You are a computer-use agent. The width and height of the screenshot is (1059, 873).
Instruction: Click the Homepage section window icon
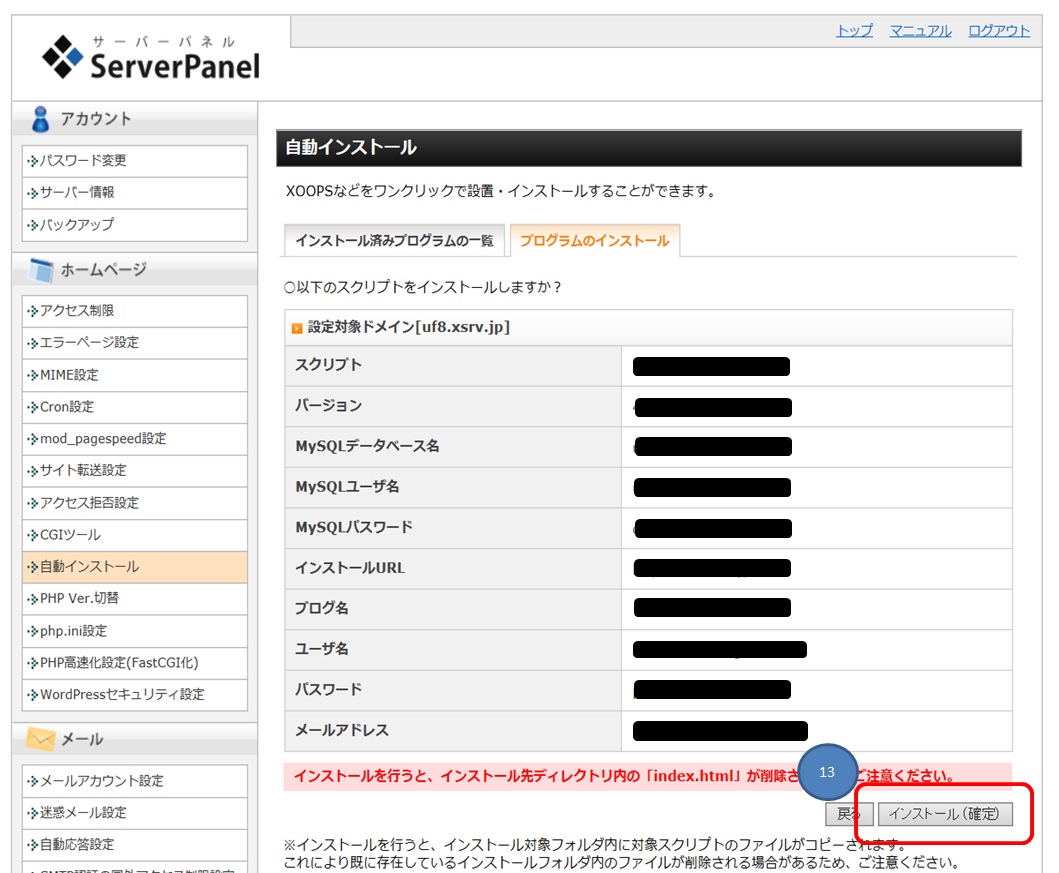(x=40, y=270)
